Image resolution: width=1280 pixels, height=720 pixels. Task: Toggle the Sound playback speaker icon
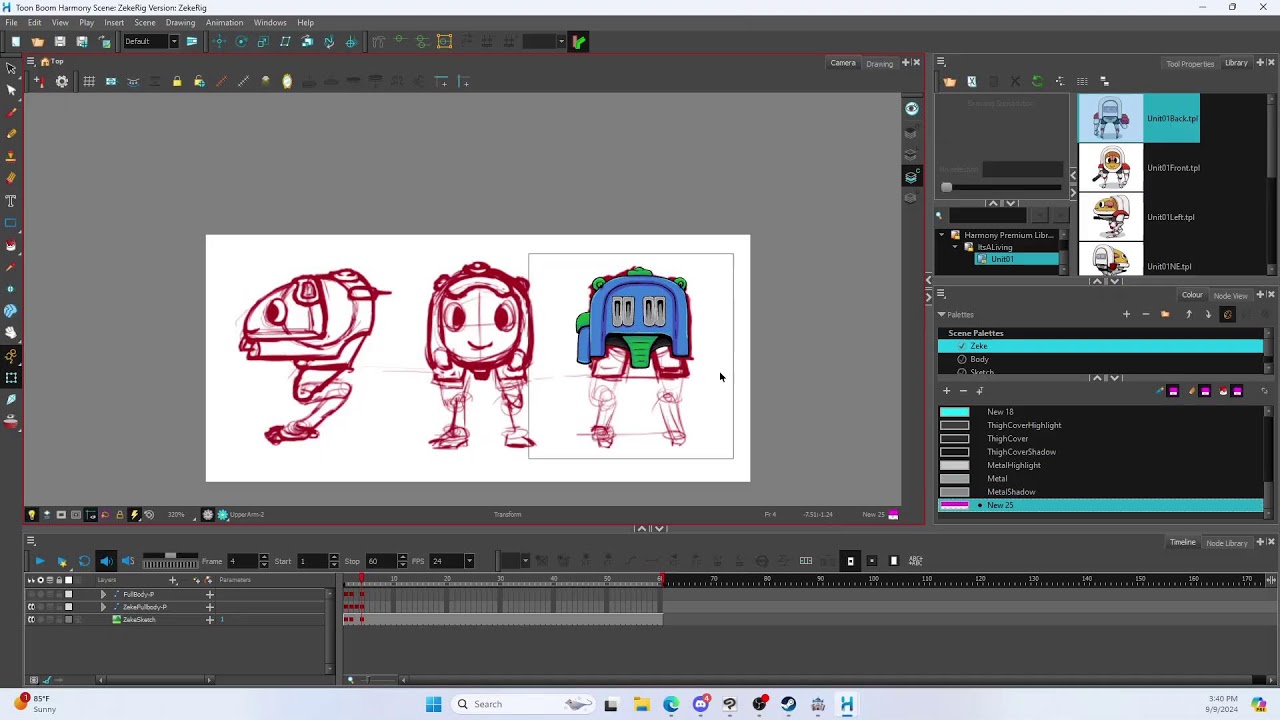(106, 561)
